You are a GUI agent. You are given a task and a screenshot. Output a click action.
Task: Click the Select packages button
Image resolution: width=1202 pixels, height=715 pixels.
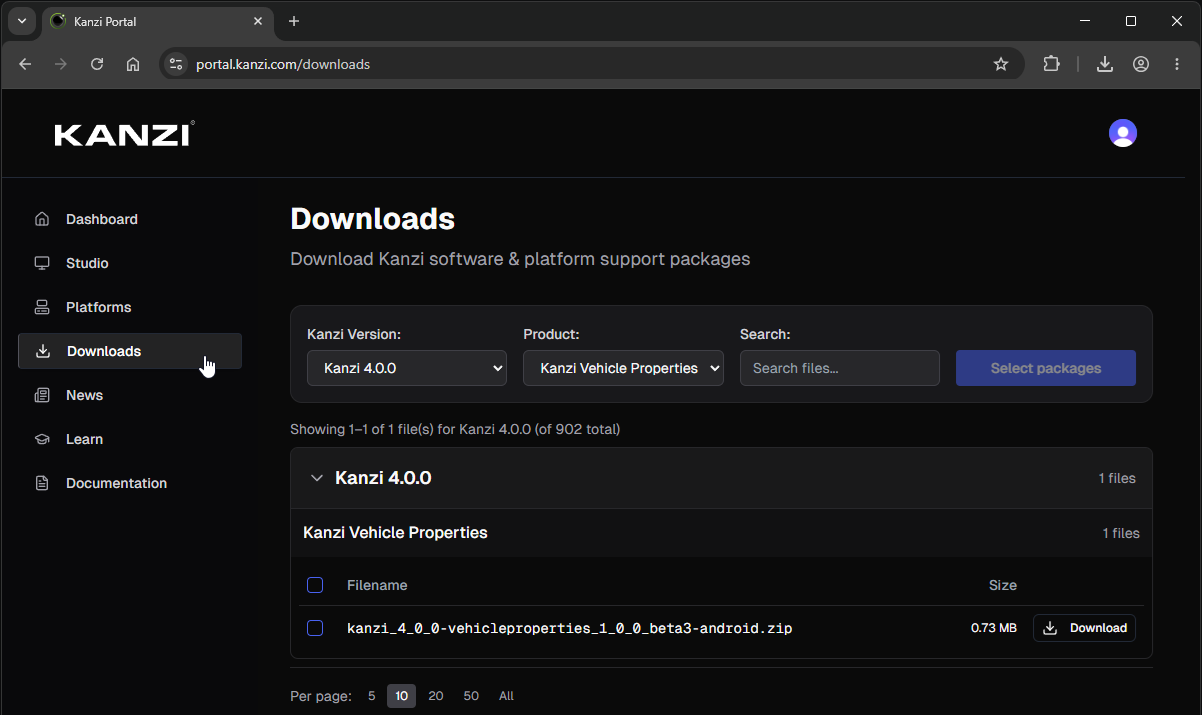[x=1046, y=368]
